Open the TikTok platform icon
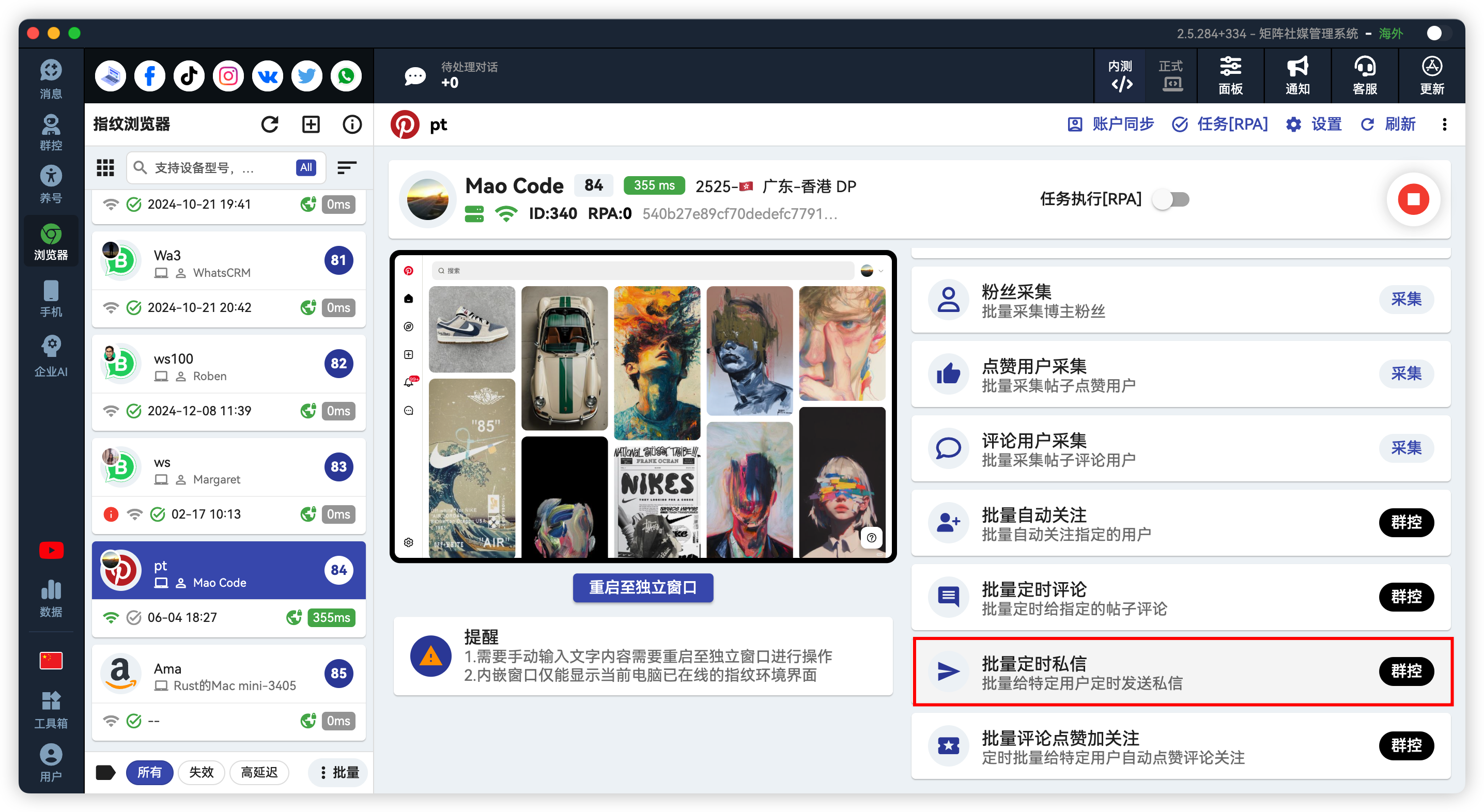 pyautogui.click(x=189, y=76)
